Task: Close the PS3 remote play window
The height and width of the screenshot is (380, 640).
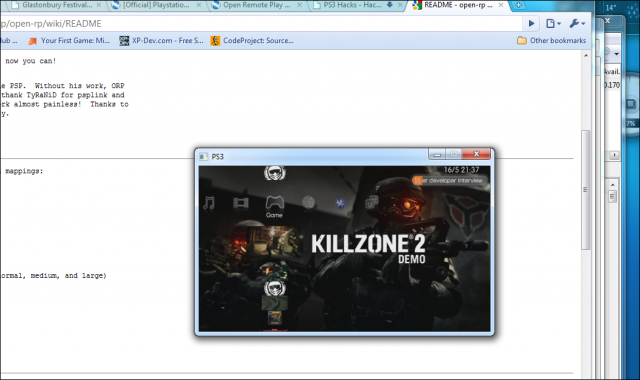Action: pos(476,154)
